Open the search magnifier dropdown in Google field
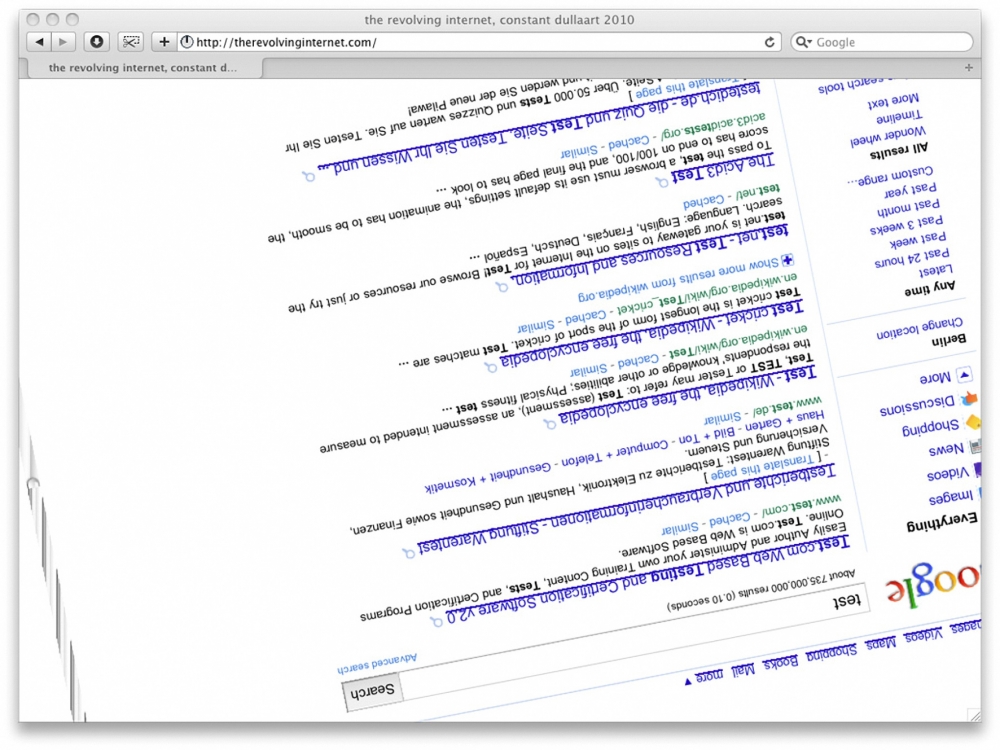The width and height of the screenshot is (1000, 750). [803, 42]
